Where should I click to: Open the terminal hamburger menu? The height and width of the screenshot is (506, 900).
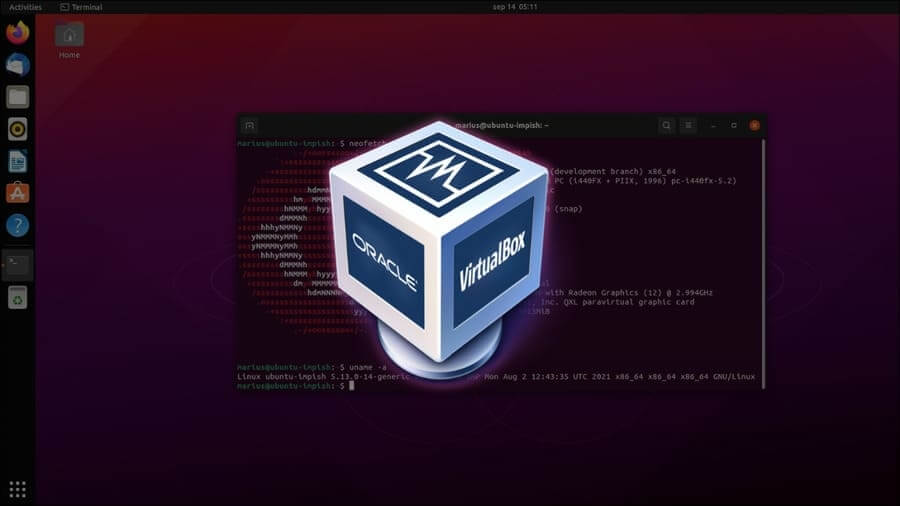tap(689, 126)
